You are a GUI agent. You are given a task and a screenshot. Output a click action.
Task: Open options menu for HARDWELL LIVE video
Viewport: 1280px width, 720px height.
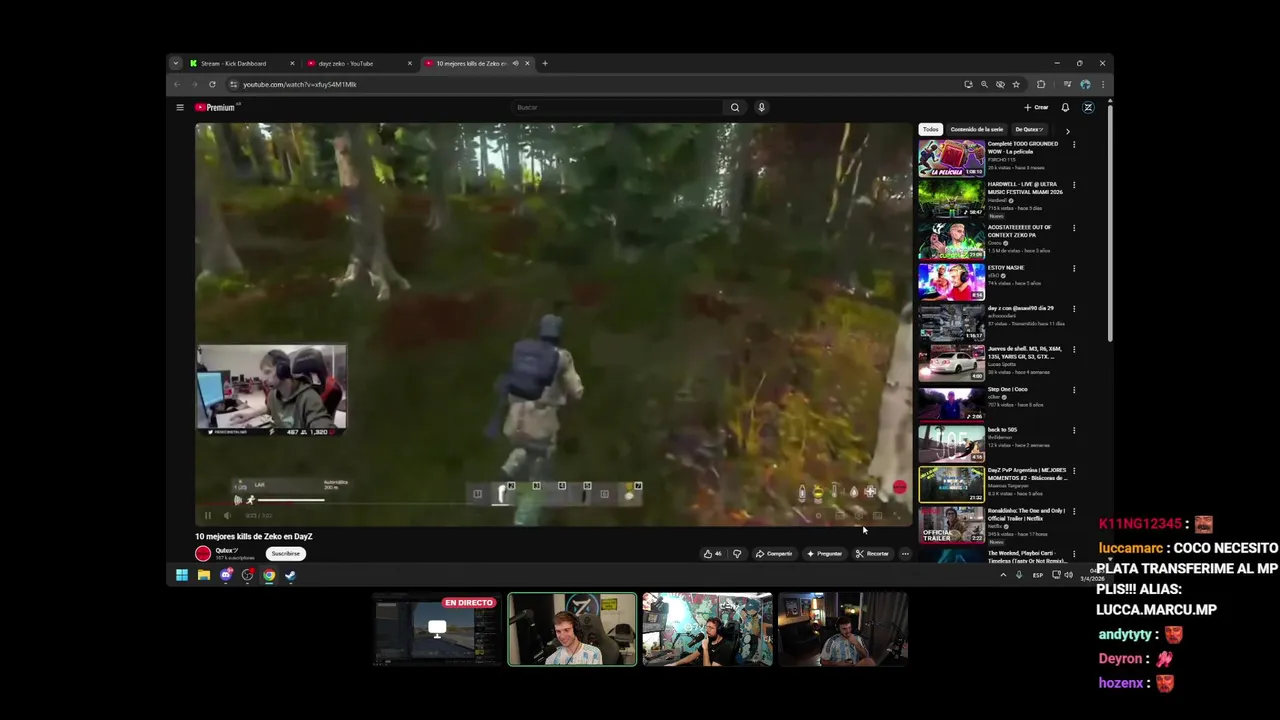click(1074, 185)
